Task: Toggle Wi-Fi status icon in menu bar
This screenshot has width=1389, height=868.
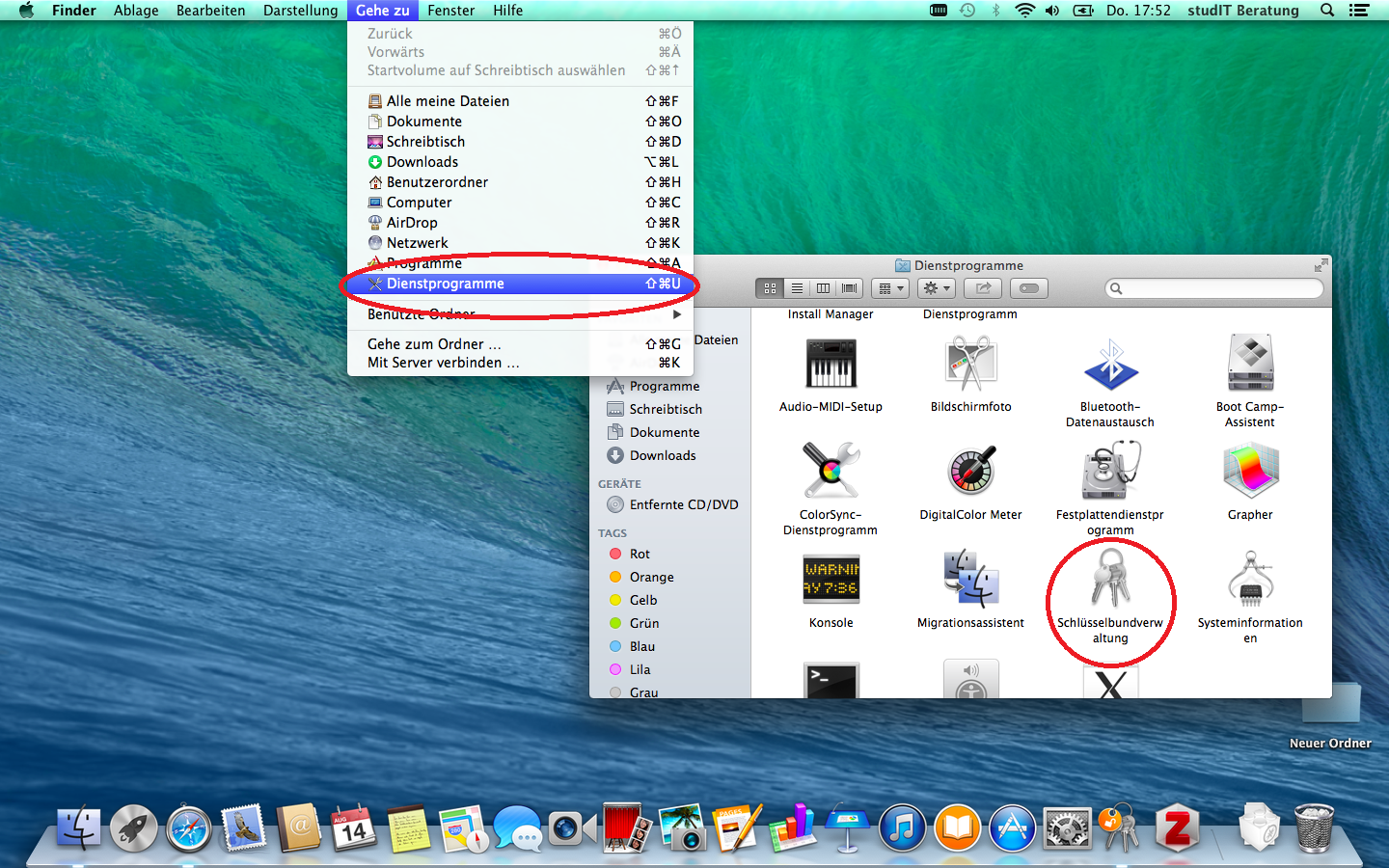Action: click(x=1024, y=11)
